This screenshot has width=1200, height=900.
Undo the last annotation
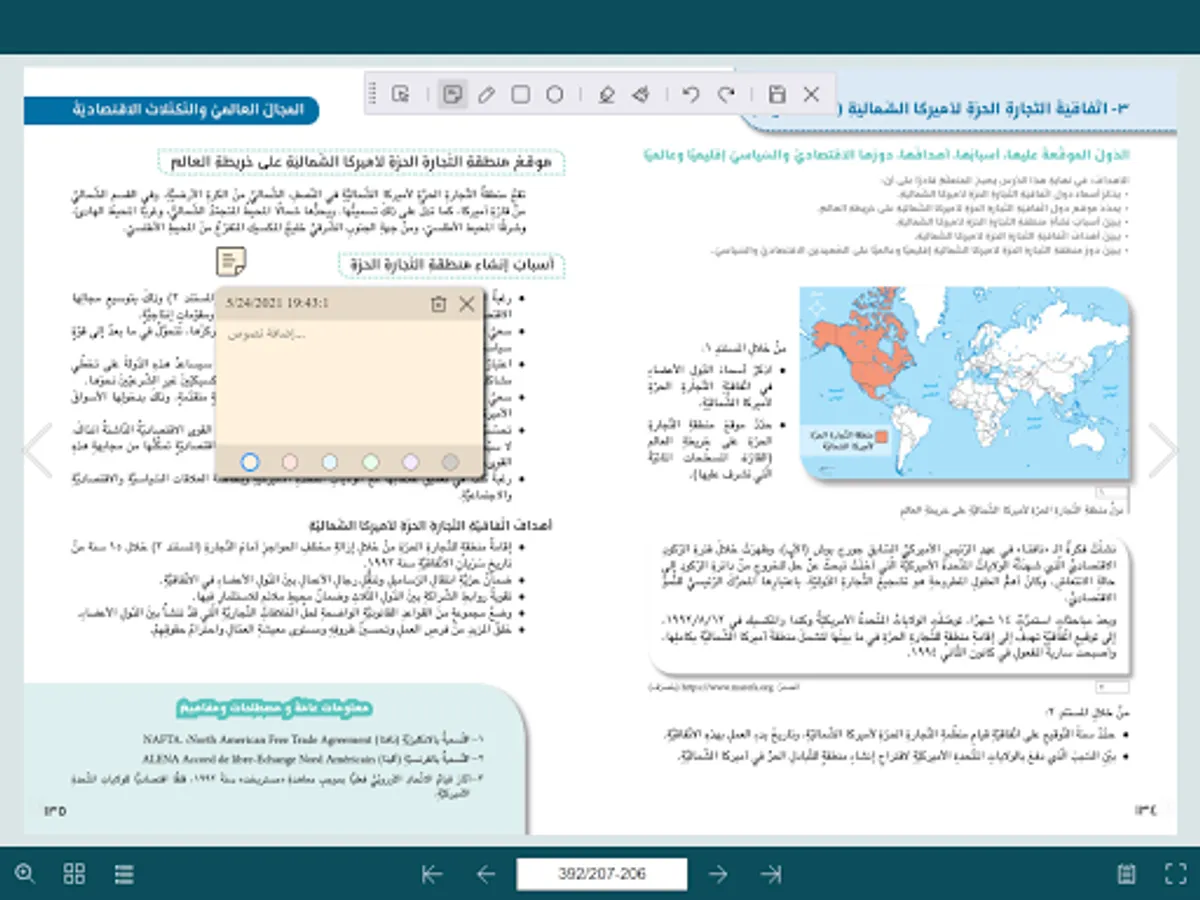pos(690,95)
